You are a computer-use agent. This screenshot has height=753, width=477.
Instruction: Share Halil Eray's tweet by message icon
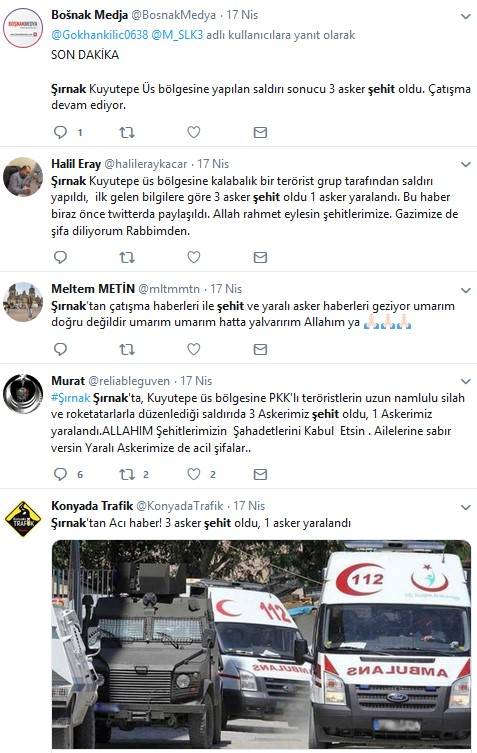(260, 257)
